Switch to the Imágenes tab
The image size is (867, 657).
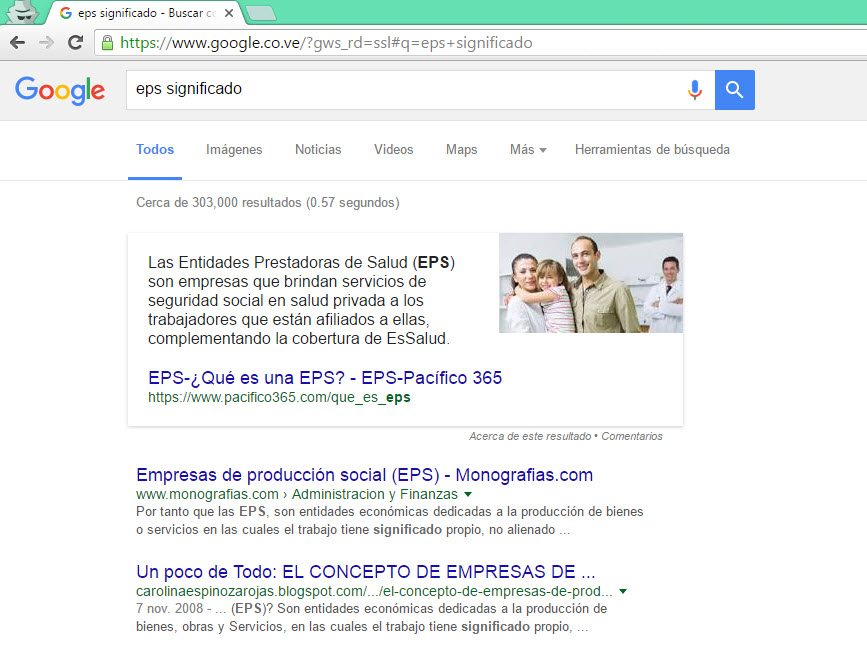(x=234, y=150)
